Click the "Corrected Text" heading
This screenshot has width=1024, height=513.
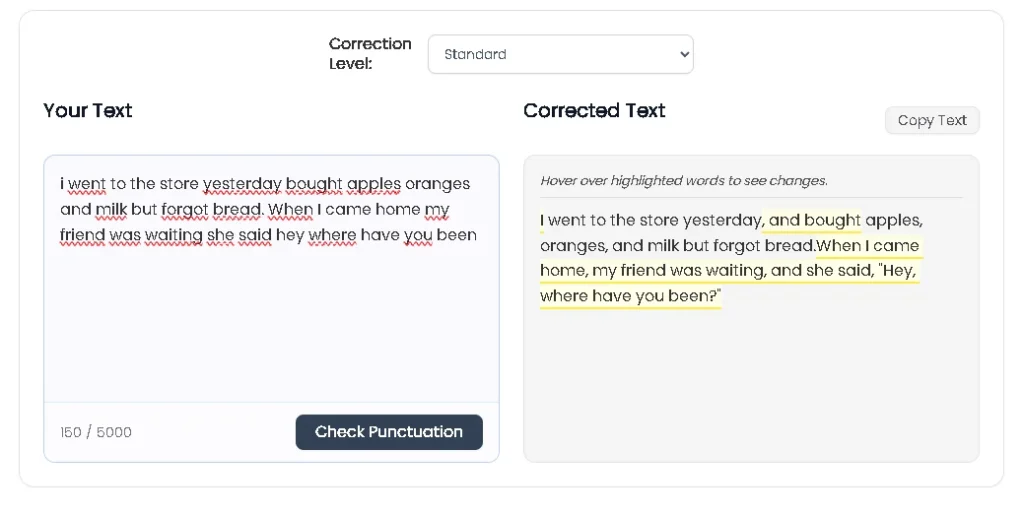coord(594,111)
